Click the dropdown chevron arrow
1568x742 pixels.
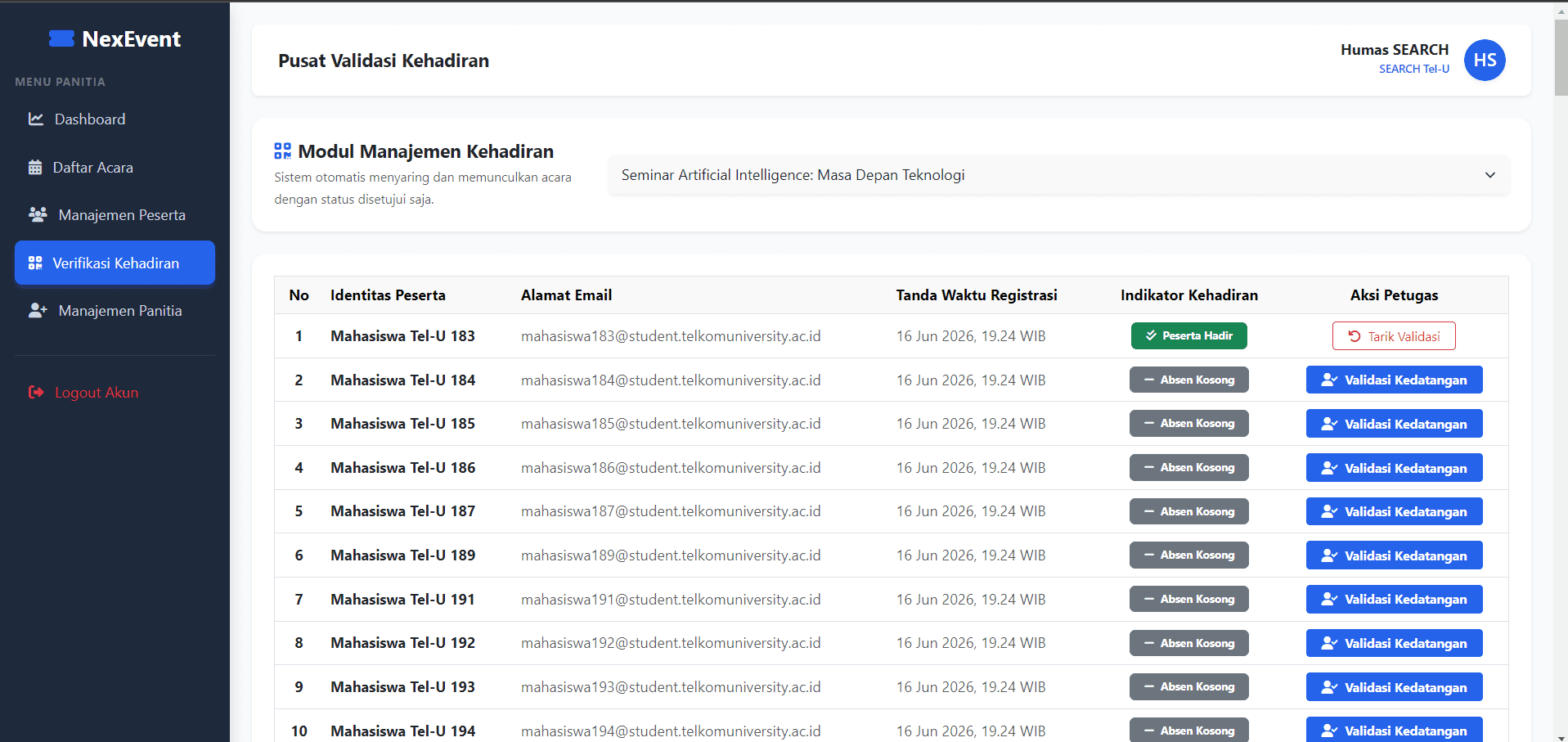(x=1490, y=175)
